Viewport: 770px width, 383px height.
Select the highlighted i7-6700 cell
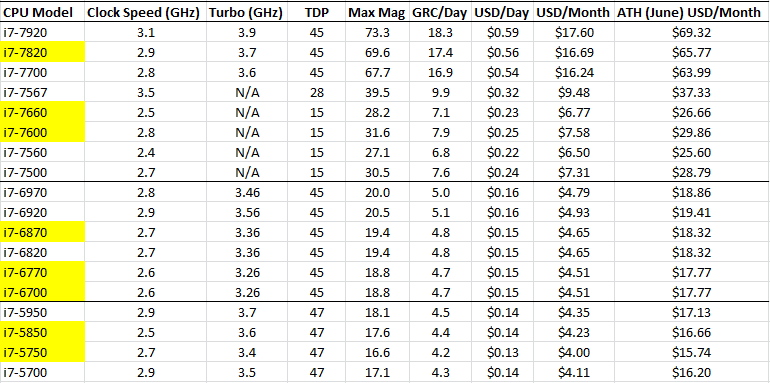43,292
